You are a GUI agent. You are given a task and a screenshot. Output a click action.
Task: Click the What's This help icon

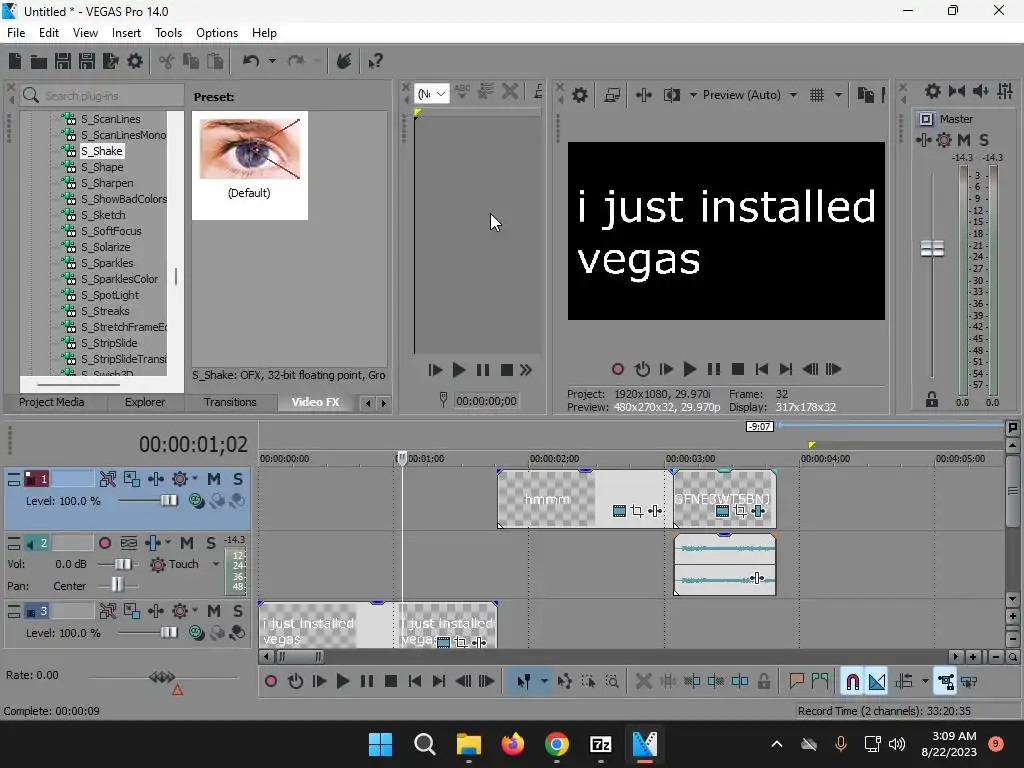[x=375, y=61]
